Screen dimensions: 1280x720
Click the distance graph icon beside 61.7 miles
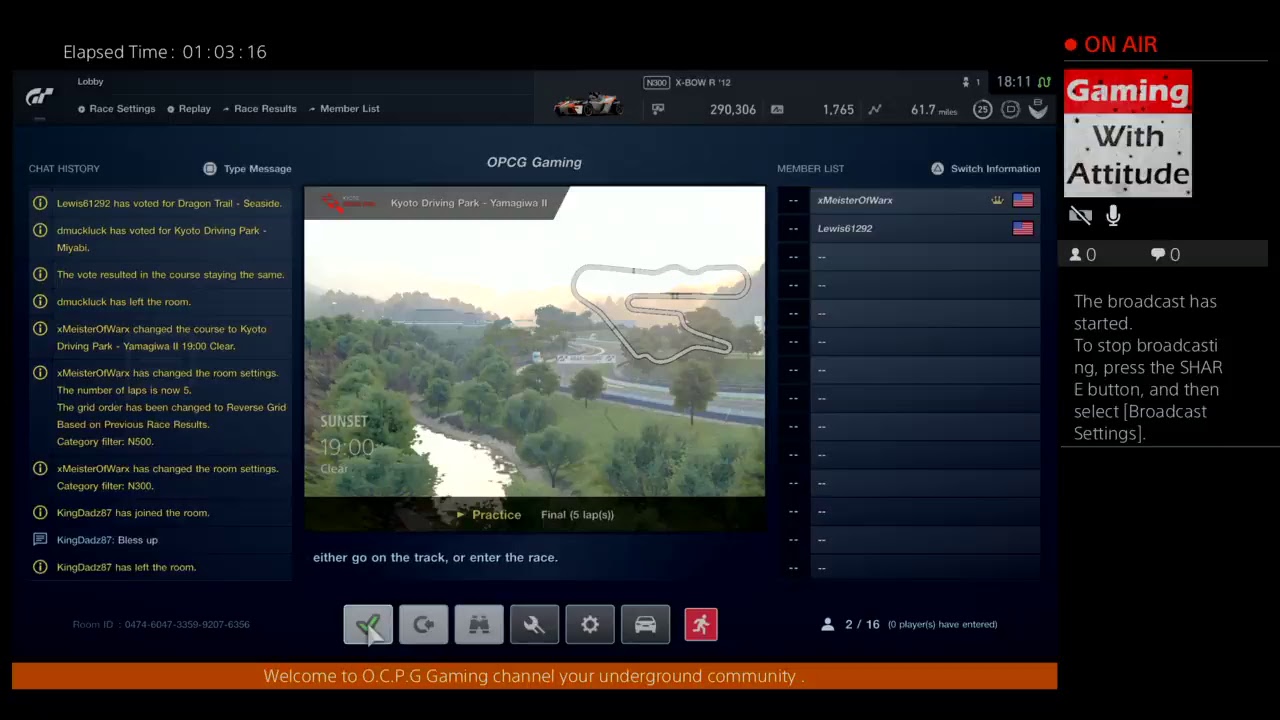tap(875, 109)
